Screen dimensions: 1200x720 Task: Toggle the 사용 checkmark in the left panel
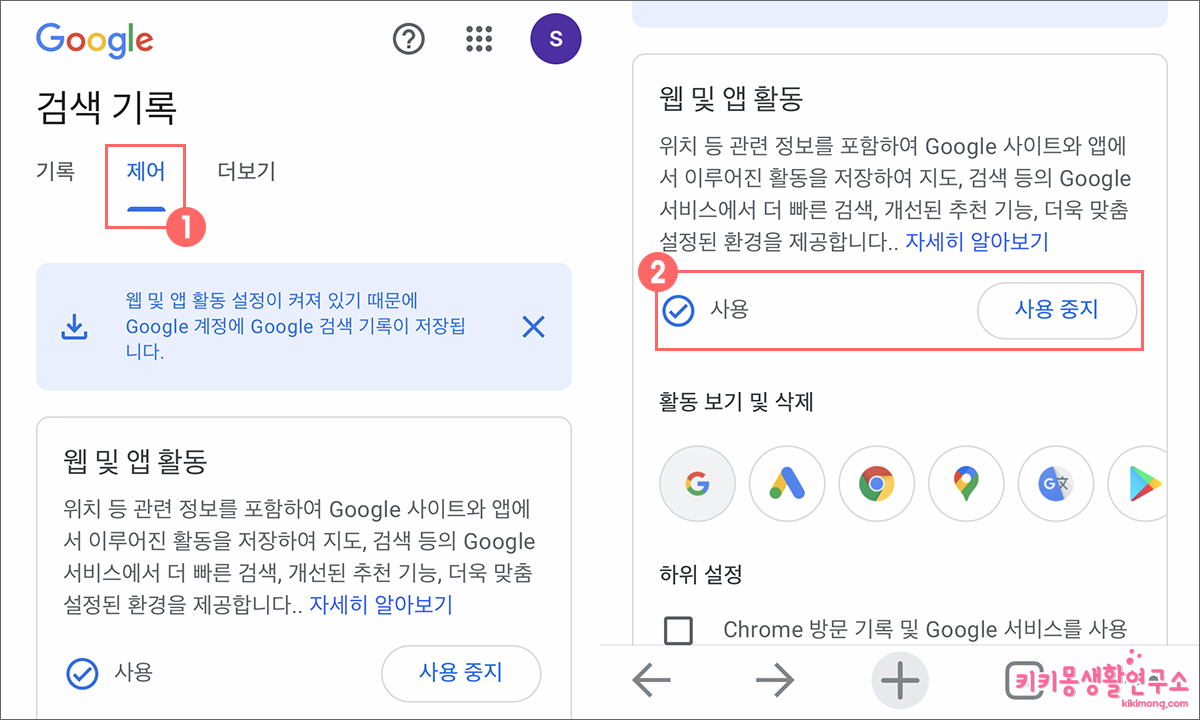tap(81, 673)
